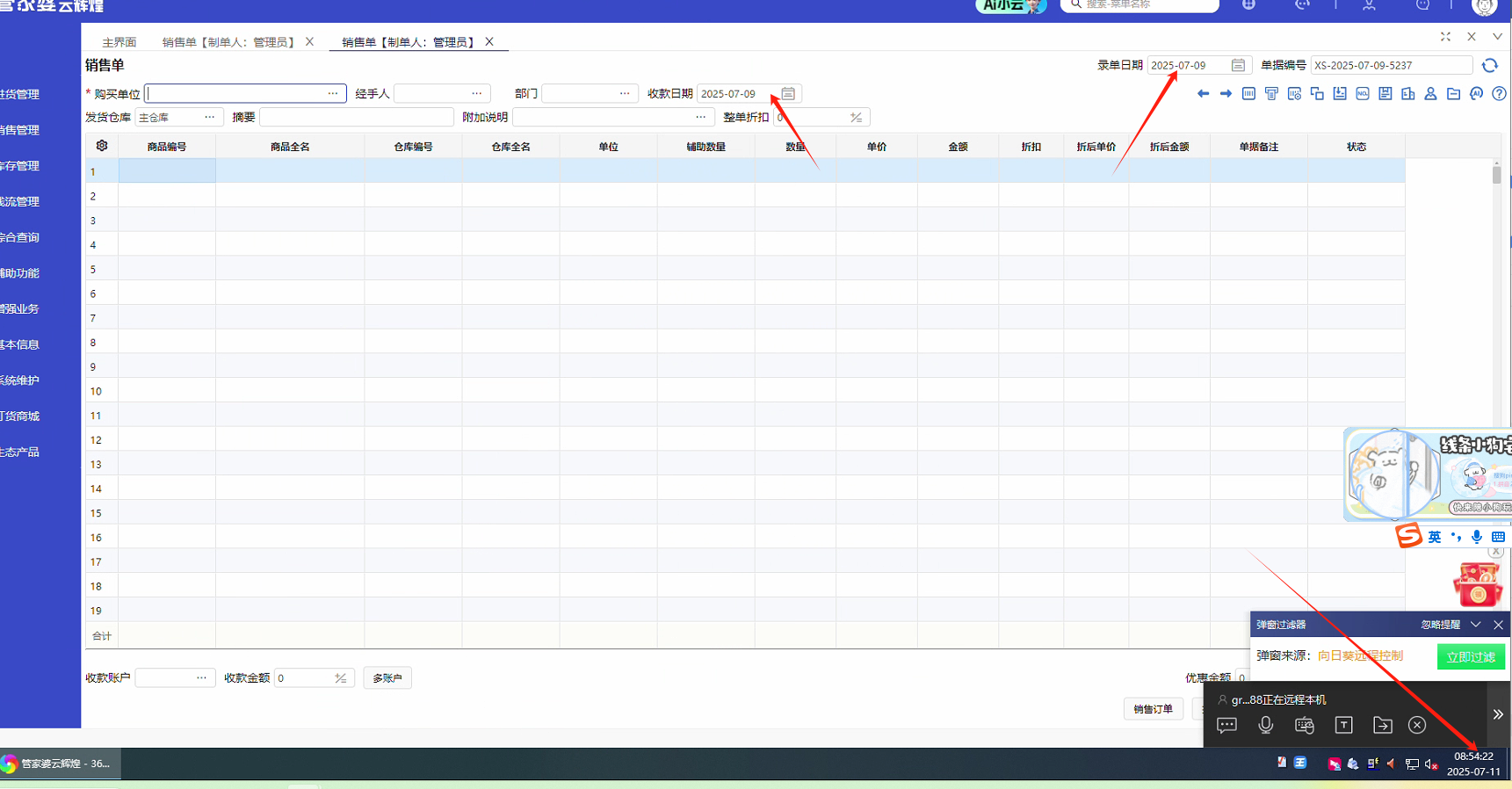Go to the previous document with left arrow
The width and height of the screenshot is (1512, 789).
coord(1203,94)
